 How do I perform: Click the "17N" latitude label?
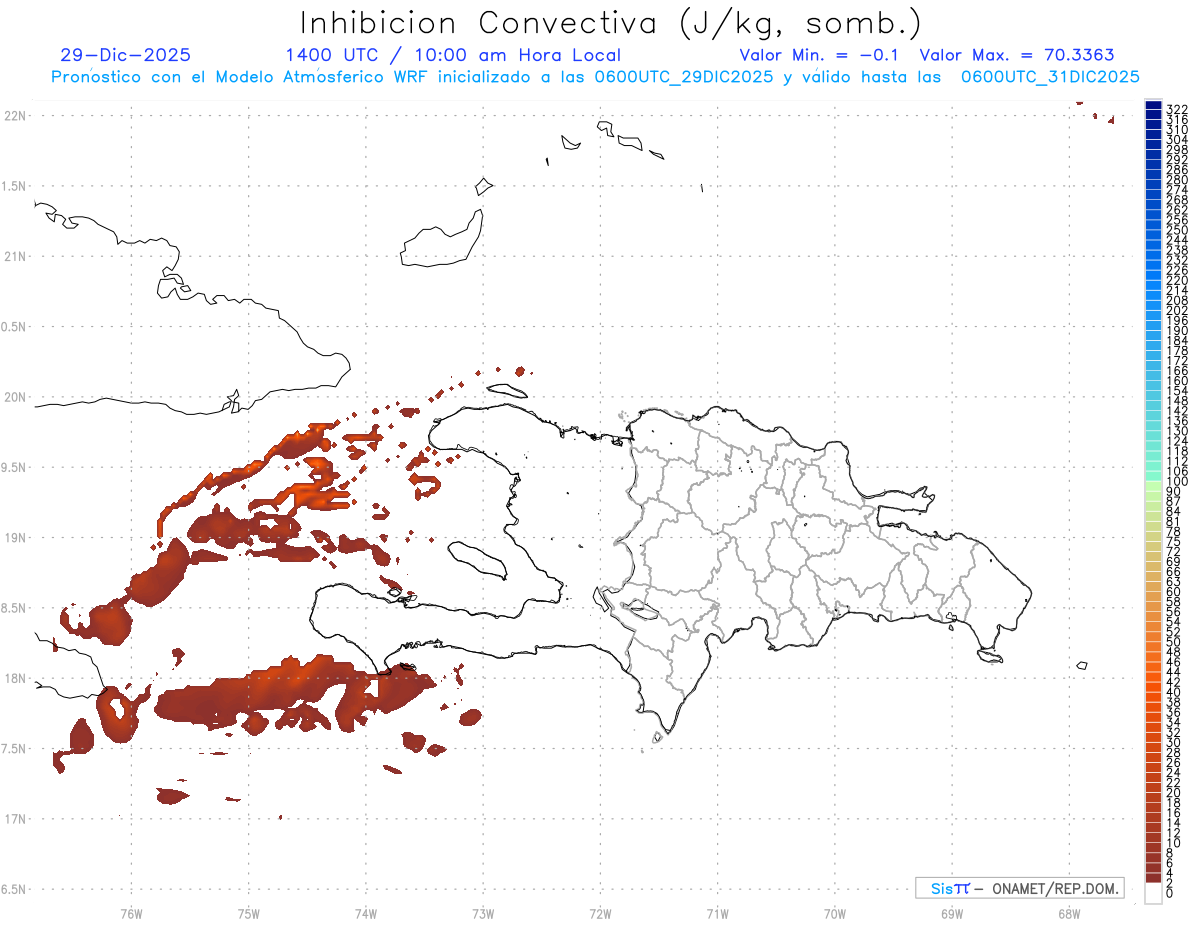coord(15,819)
